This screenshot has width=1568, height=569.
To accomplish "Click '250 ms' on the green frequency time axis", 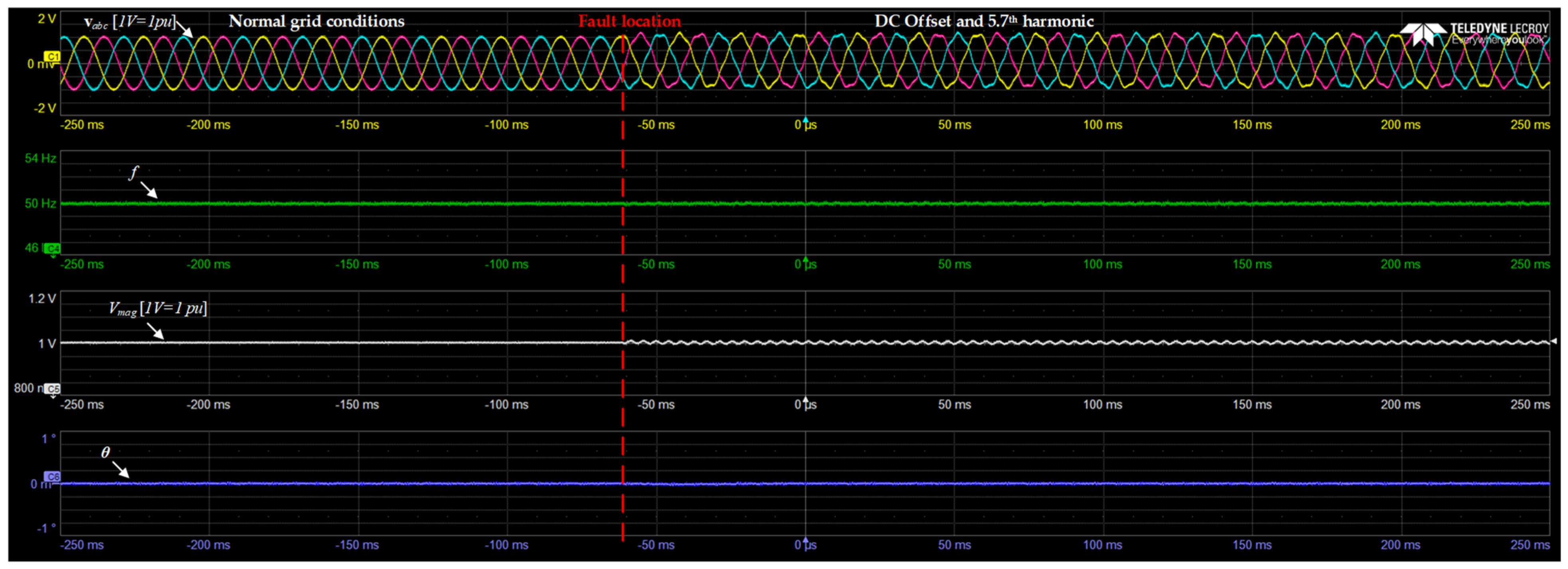I will pyautogui.click(x=1530, y=265).
